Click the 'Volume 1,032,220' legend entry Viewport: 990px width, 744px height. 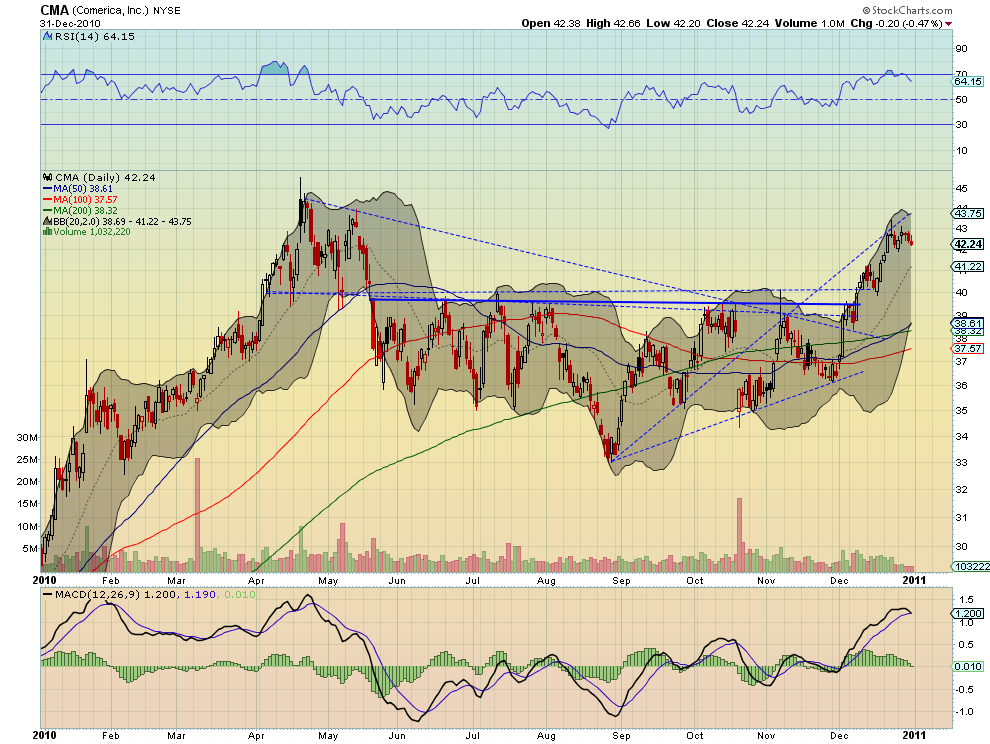coord(92,232)
